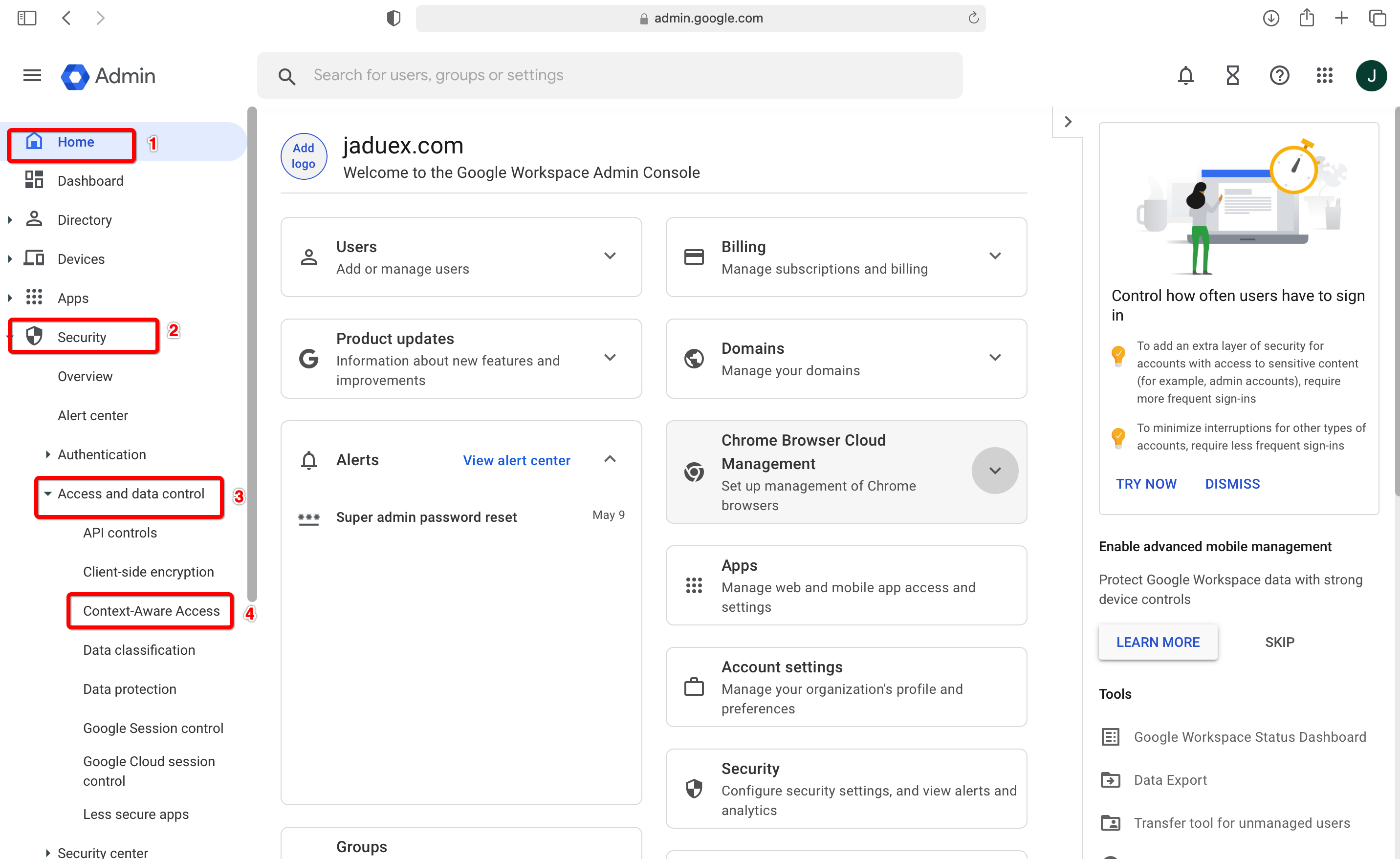Click the search magnifier icon
The width and height of the screenshot is (1400, 859).
(287, 76)
